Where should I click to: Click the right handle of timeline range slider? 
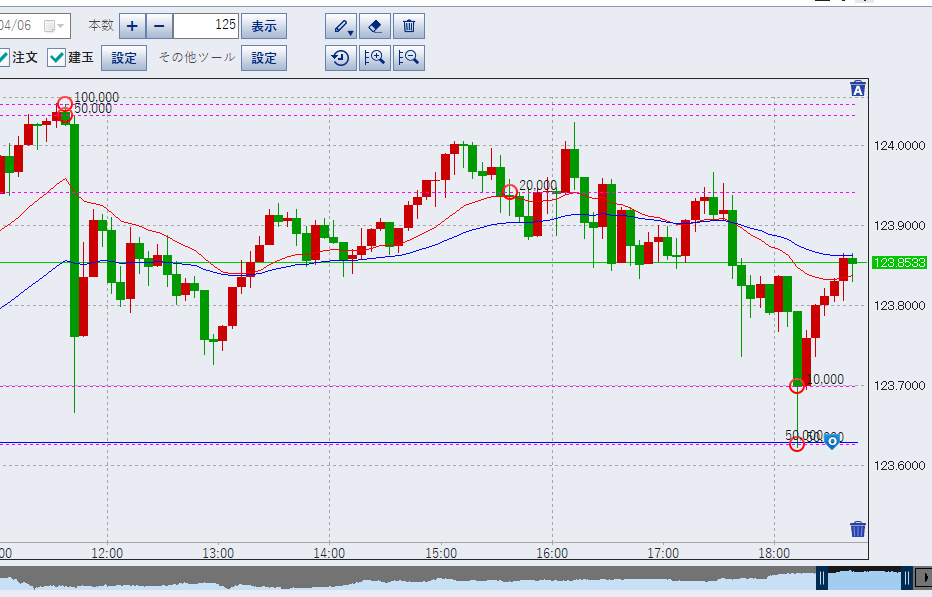pyautogui.click(x=906, y=578)
